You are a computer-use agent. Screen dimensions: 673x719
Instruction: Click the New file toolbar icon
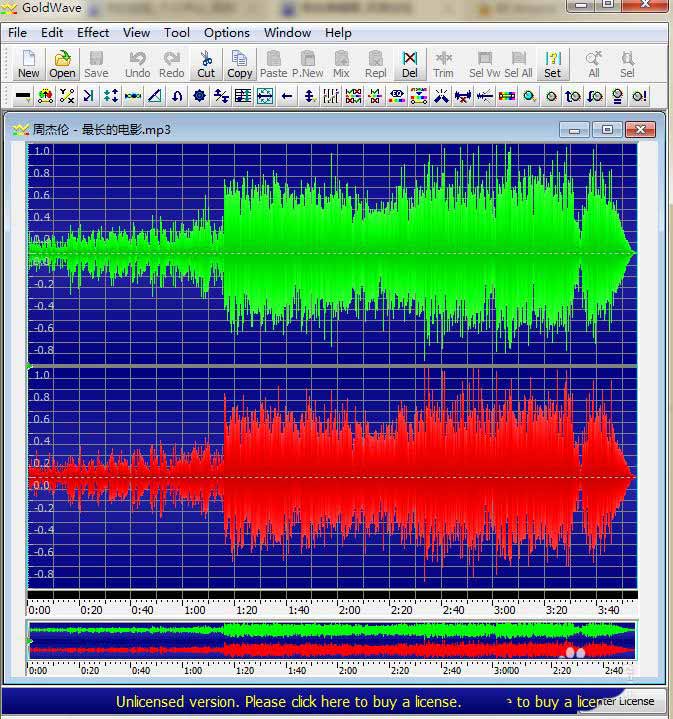pyautogui.click(x=29, y=64)
